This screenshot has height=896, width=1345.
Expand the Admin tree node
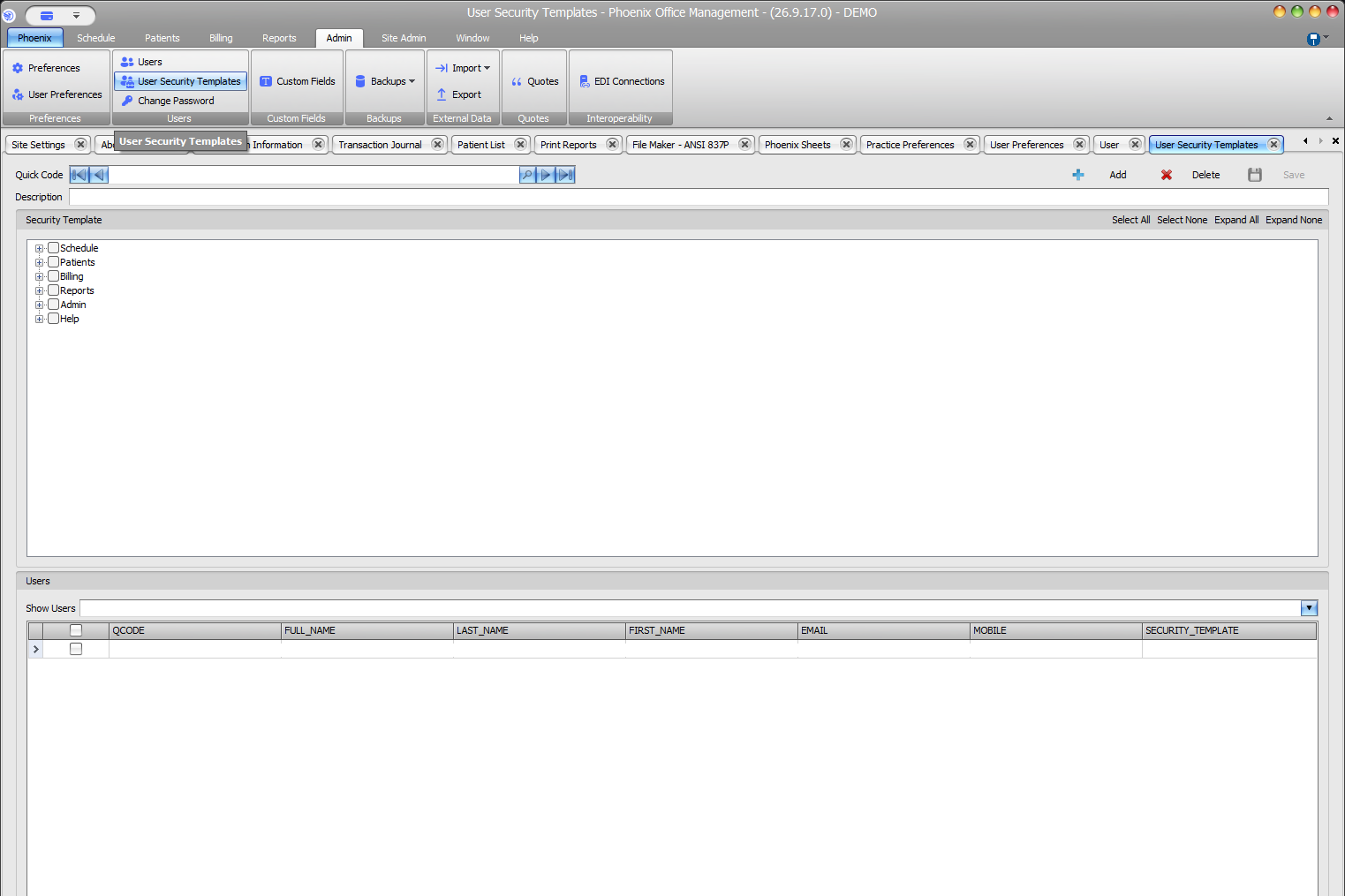pos(39,305)
